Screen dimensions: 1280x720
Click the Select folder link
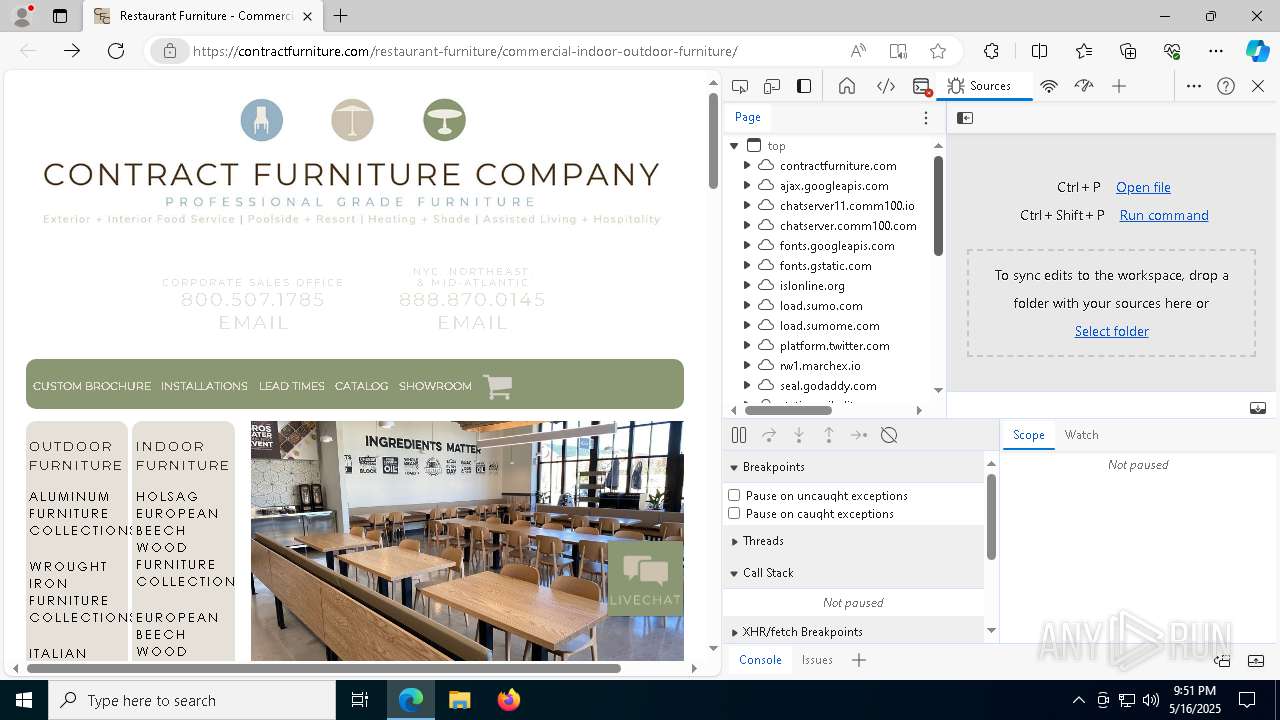tap(1111, 331)
